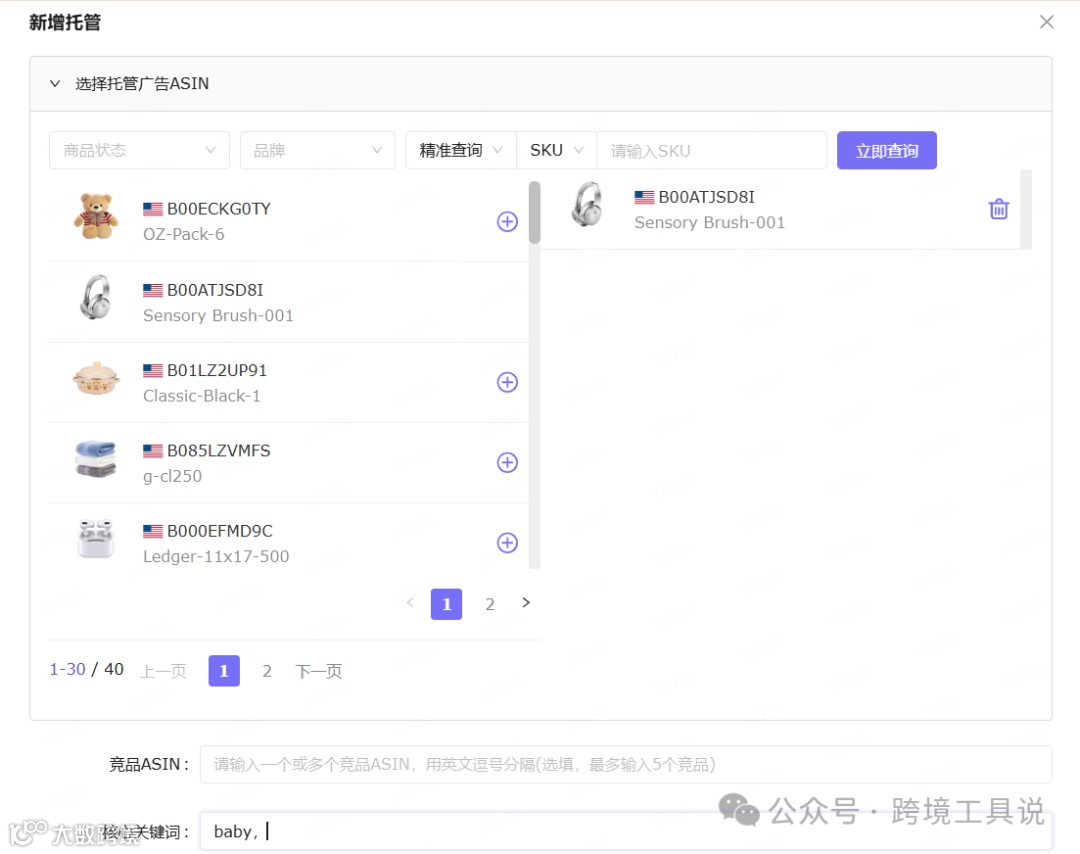Click ASIN text B00ECKG0TY
The image size is (1080, 854).
[219, 209]
